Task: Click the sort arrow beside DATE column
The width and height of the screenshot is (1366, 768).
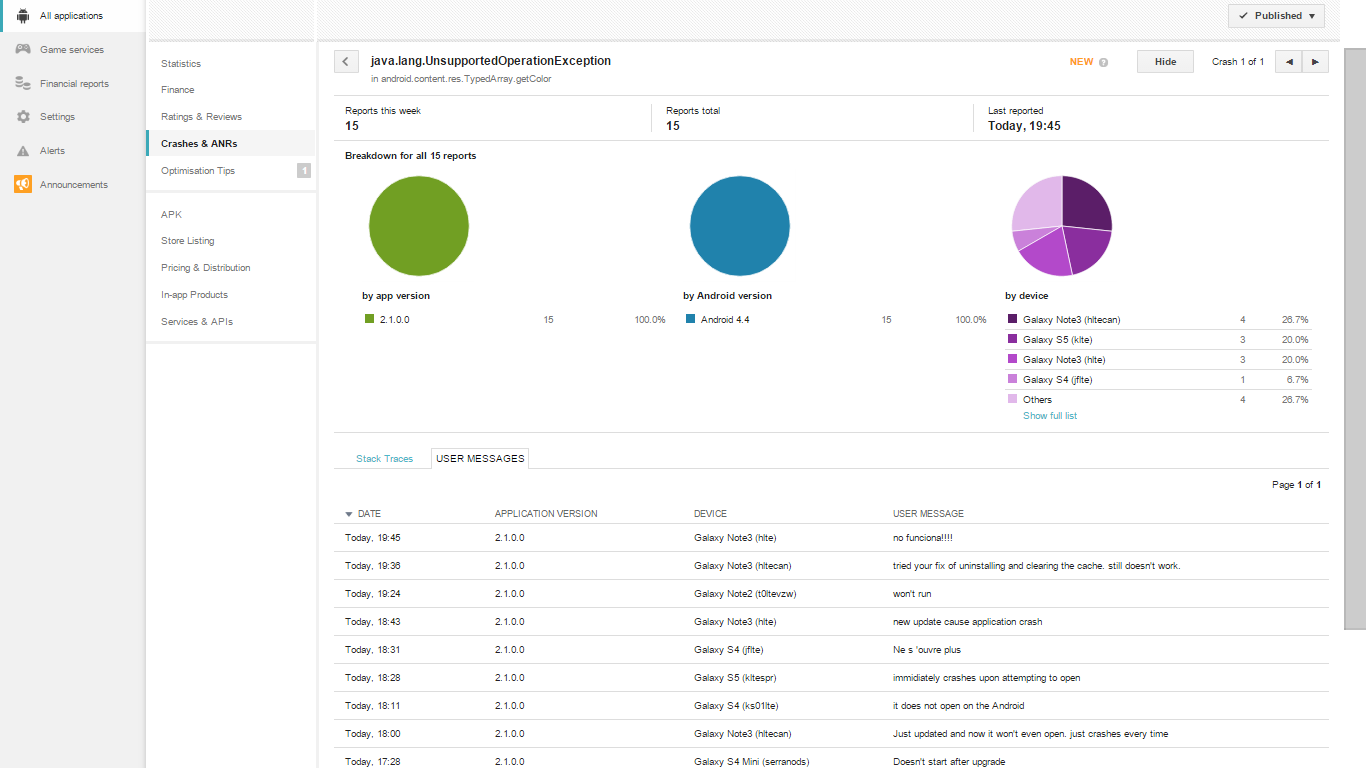Action: tap(349, 514)
